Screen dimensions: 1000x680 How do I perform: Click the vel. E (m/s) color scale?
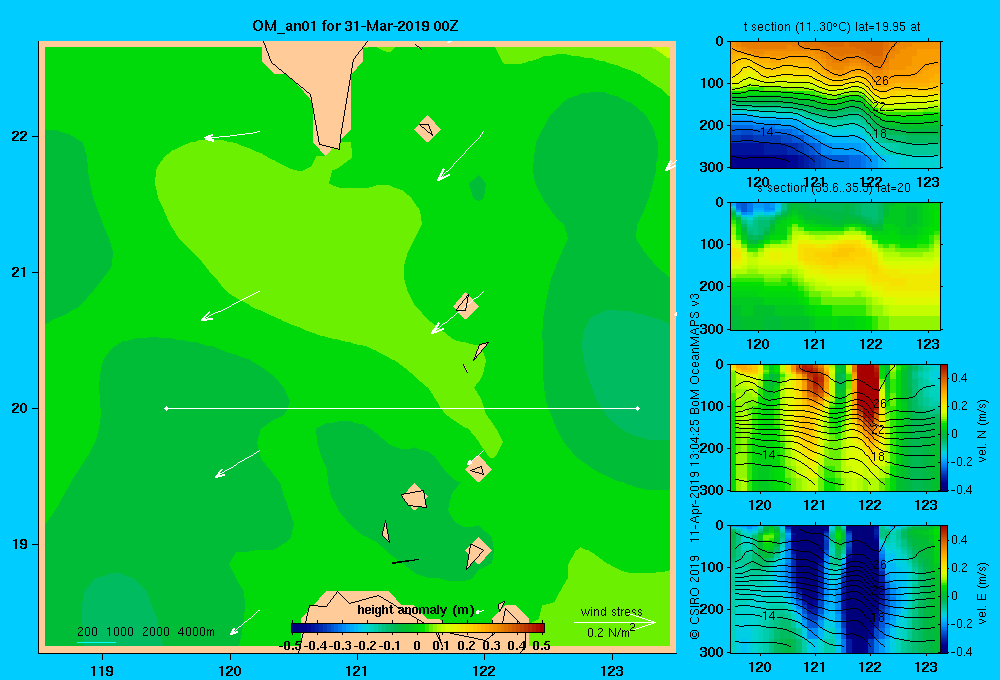coord(945,589)
